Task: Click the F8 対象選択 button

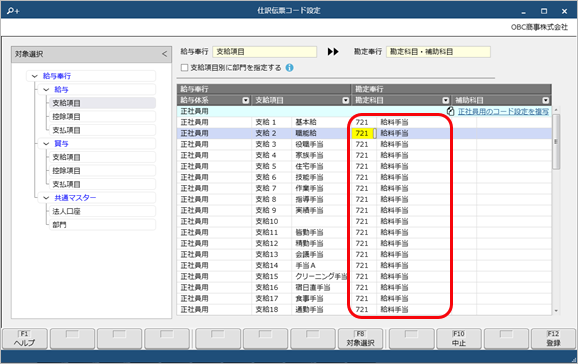Action: 360,339
